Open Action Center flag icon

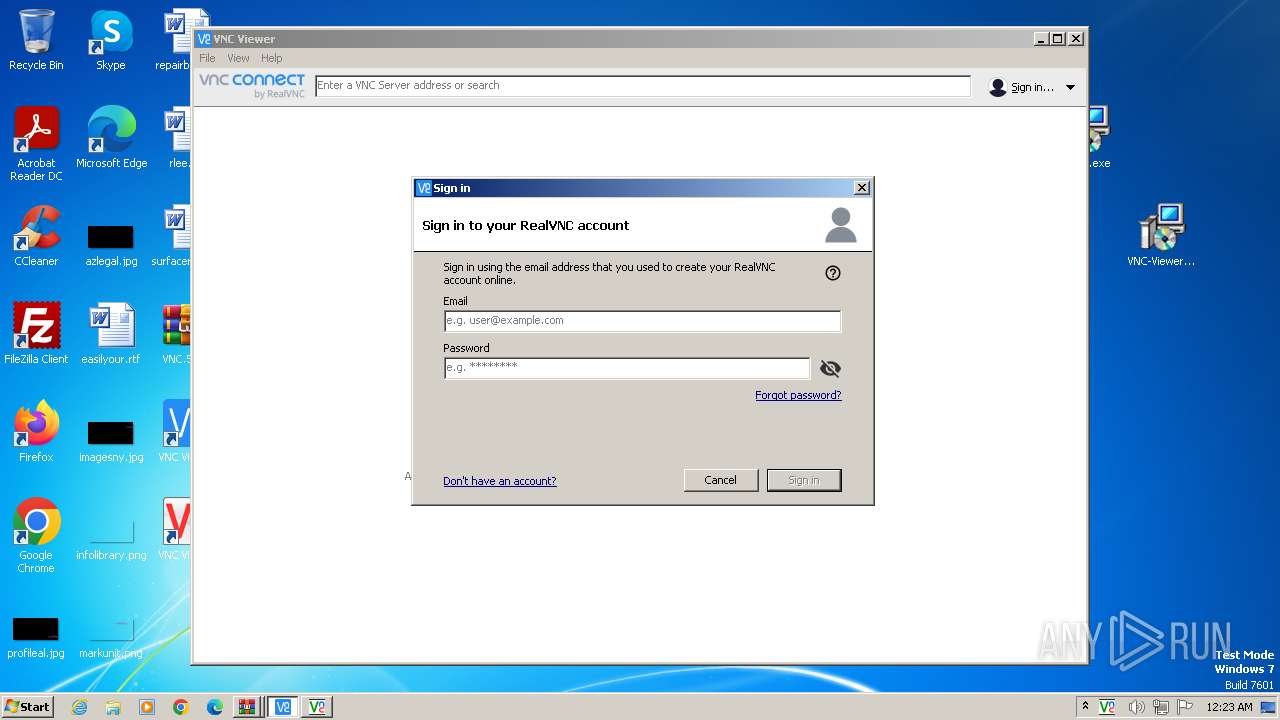[1186, 707]
